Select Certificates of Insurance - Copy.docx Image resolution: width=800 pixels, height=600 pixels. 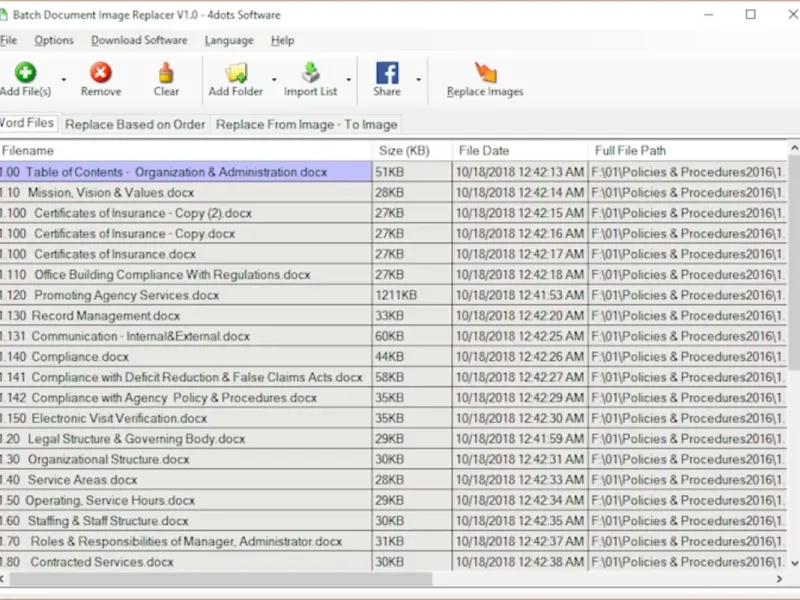point(186,234)
